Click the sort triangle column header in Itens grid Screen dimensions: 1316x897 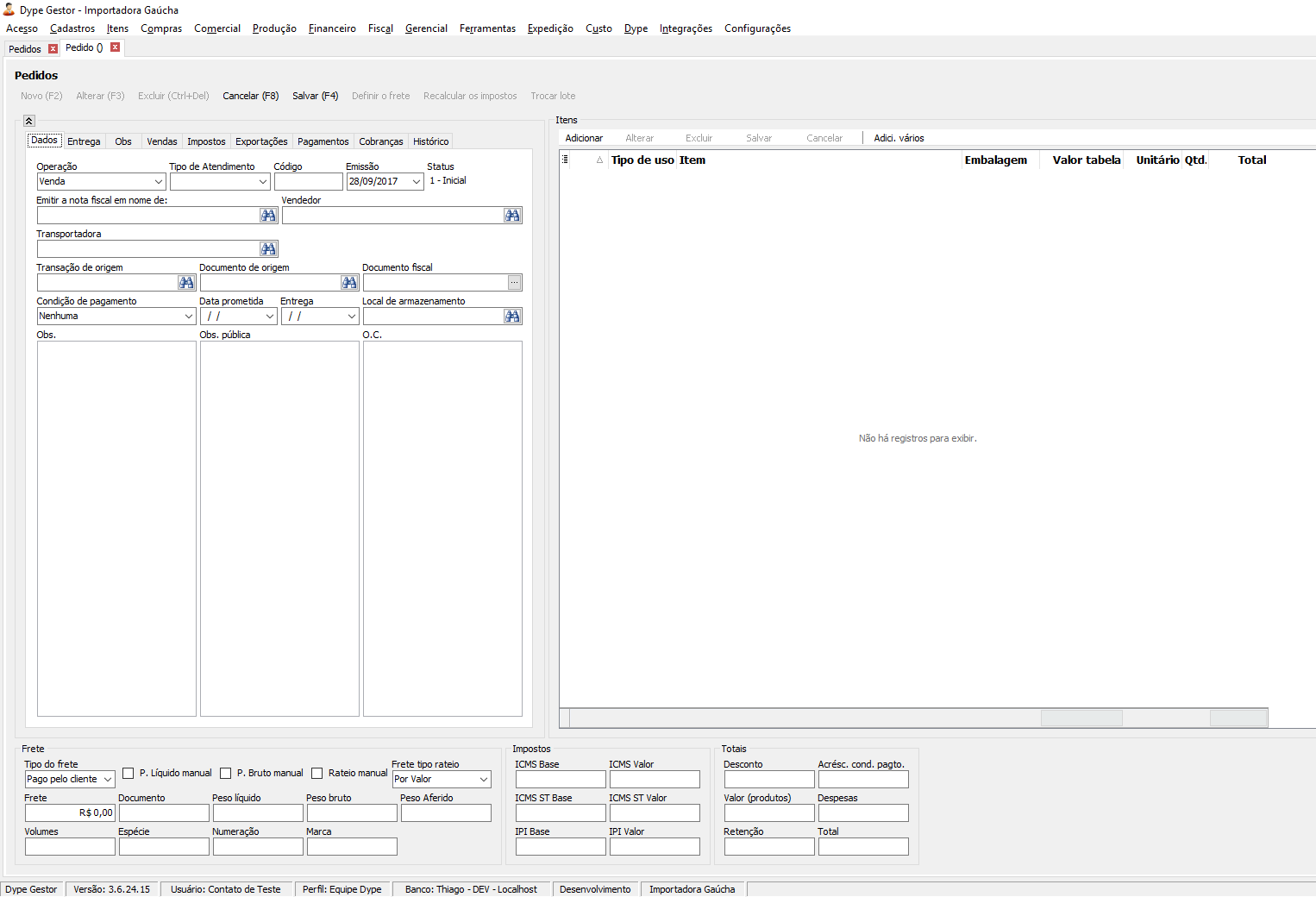click(x=599, y=160)
